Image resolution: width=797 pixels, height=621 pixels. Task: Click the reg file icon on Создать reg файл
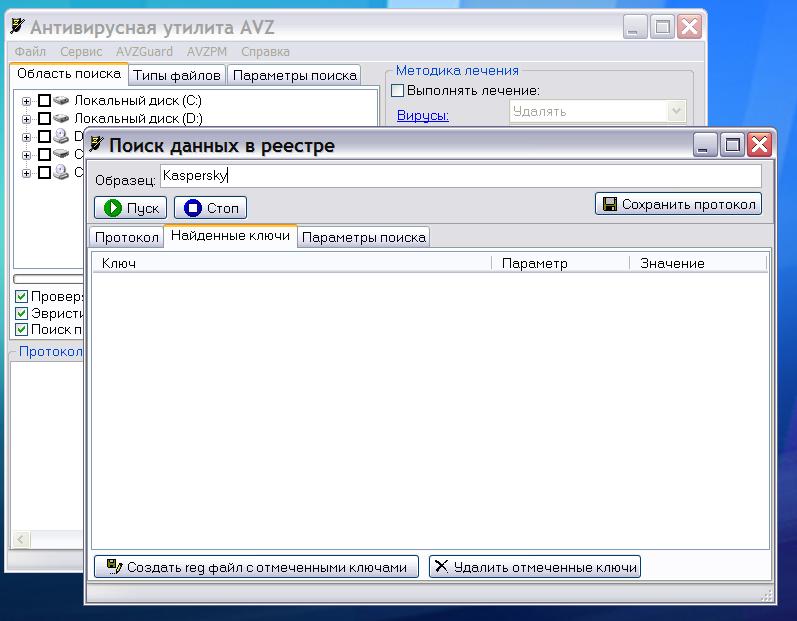click(114, 566)
